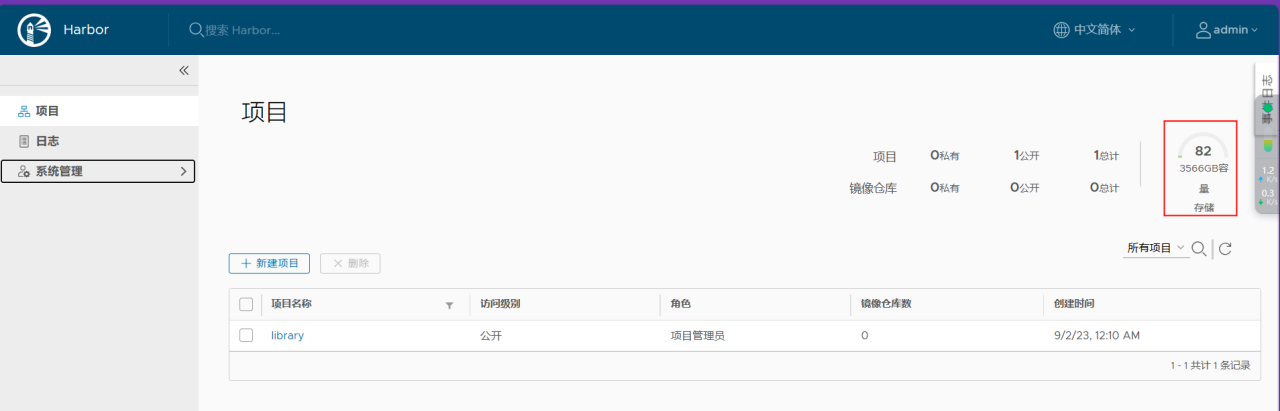
Task: Open the 中文简体 language dropdown
Action: click(1095, 30)
